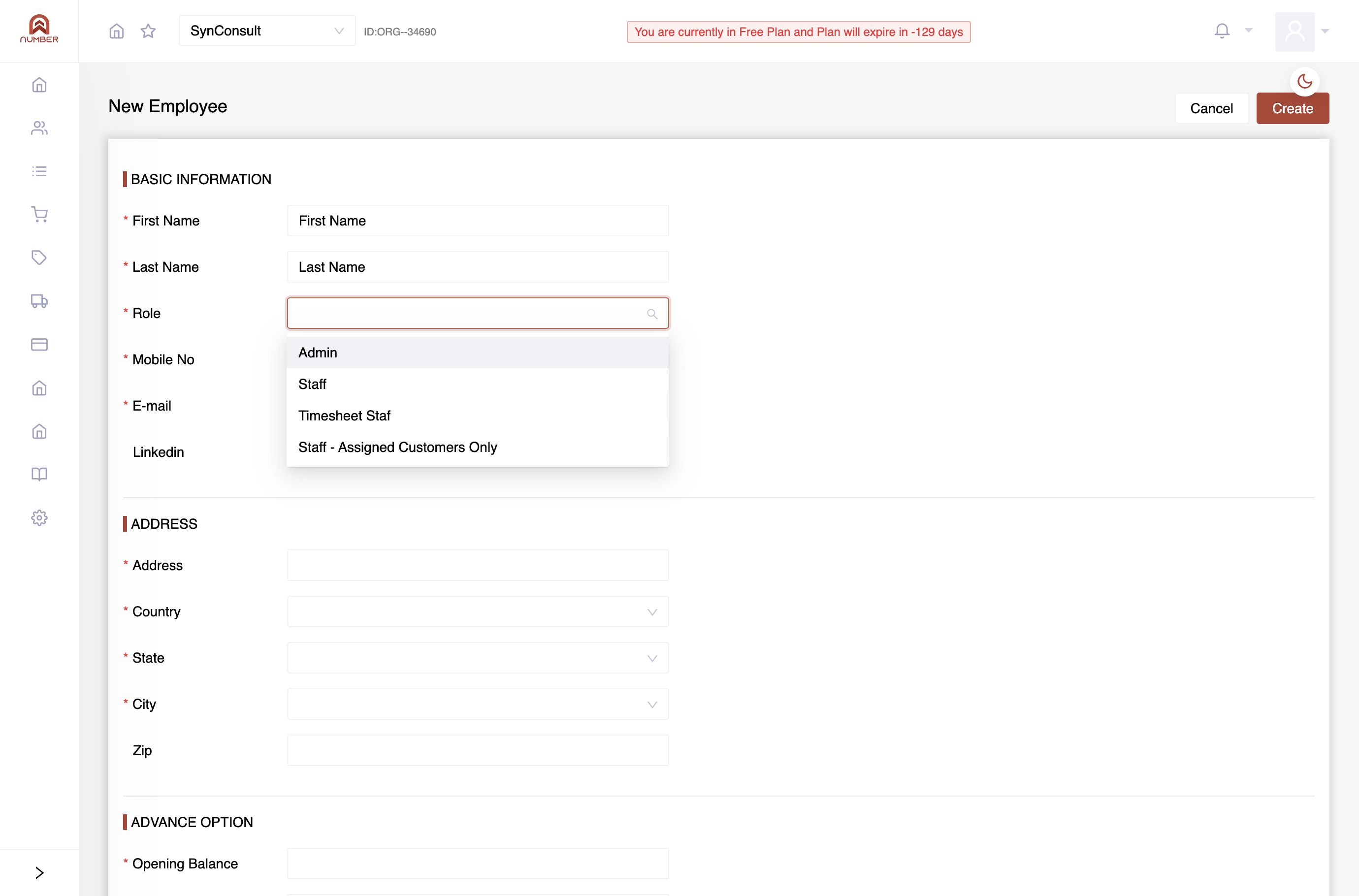
Task: Expand the notification dropdown arrow
Action: coord(1249,31)
